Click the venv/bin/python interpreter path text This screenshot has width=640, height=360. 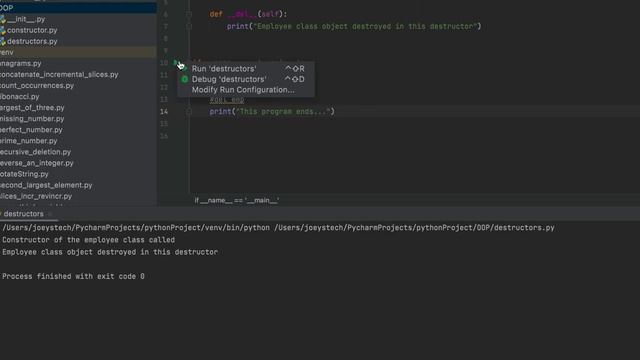point(136,228)
